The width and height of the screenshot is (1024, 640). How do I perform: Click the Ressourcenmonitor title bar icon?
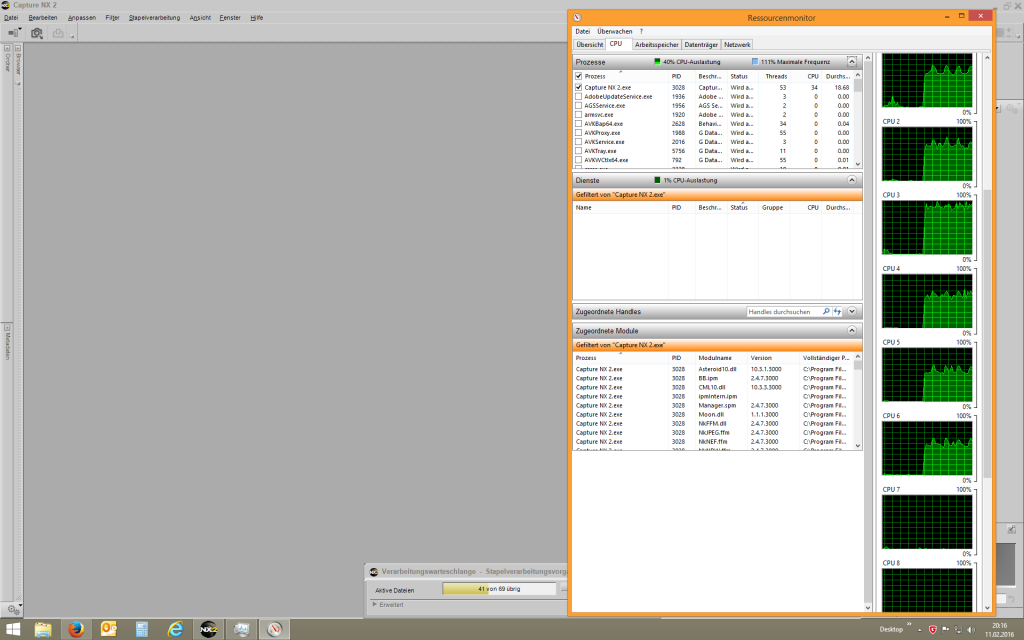577,18
